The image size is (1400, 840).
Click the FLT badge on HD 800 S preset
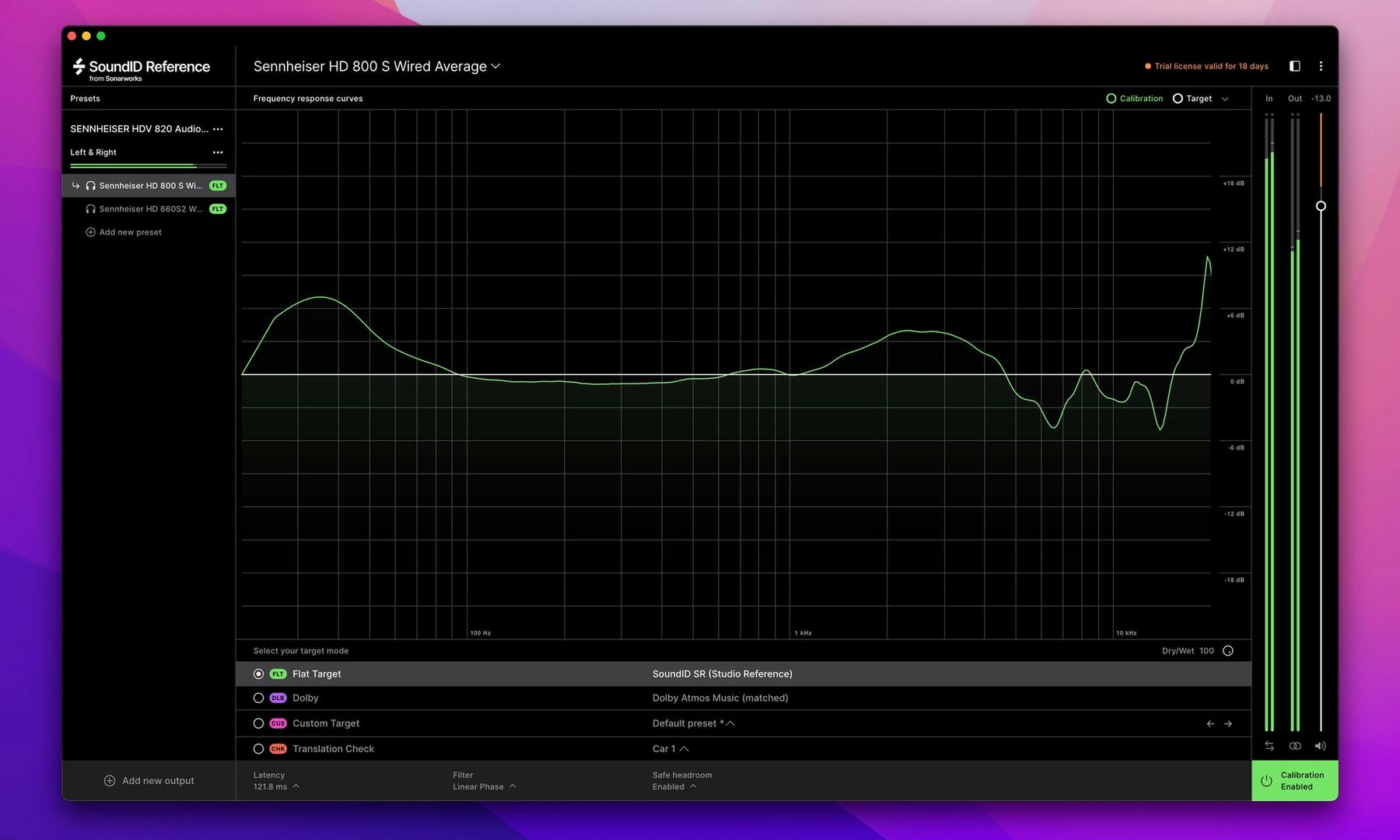coord(218,186)
